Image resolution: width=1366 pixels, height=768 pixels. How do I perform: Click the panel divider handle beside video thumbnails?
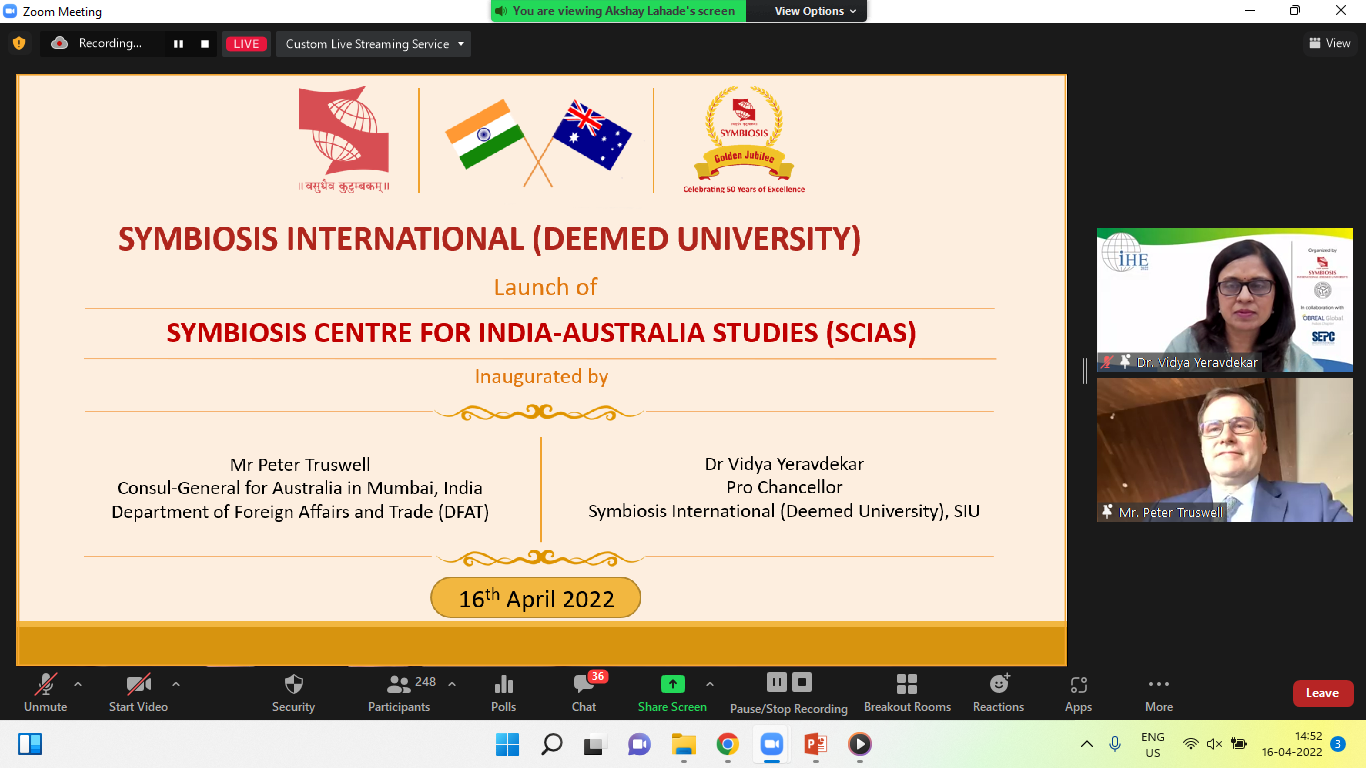[x=1084, y=371]
